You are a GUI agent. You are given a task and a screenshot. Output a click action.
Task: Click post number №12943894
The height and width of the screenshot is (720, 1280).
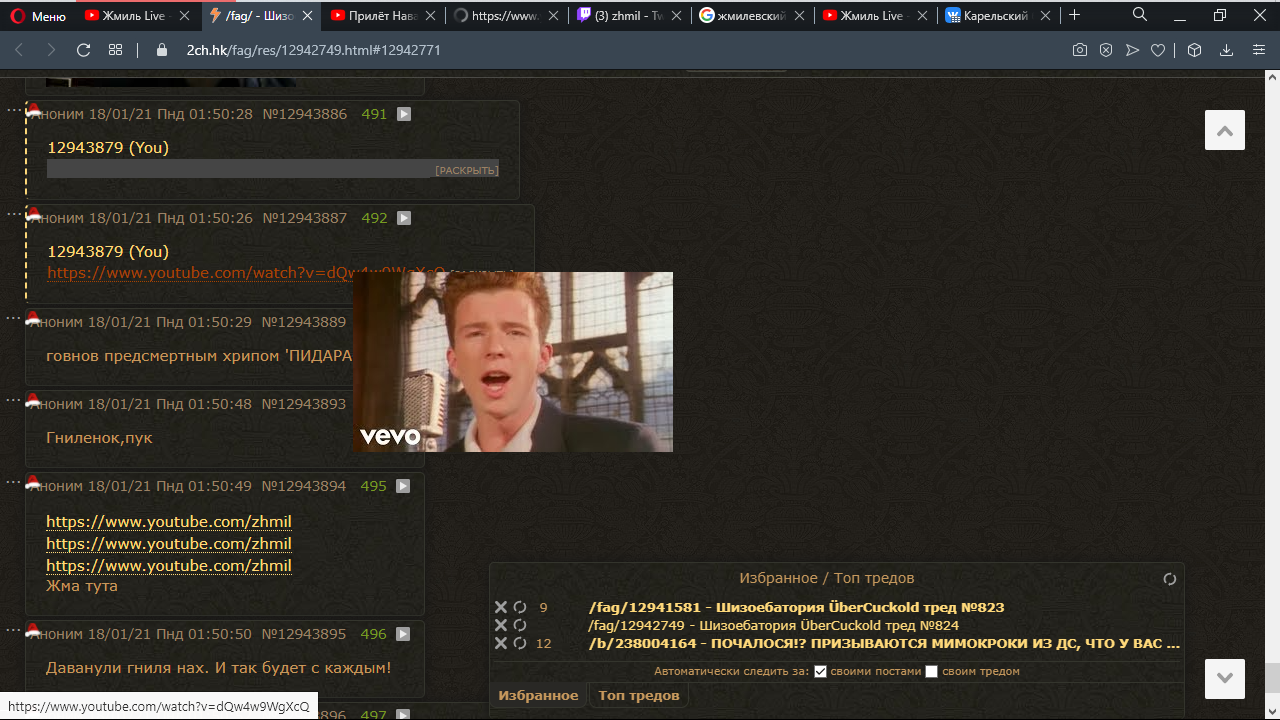304,486
